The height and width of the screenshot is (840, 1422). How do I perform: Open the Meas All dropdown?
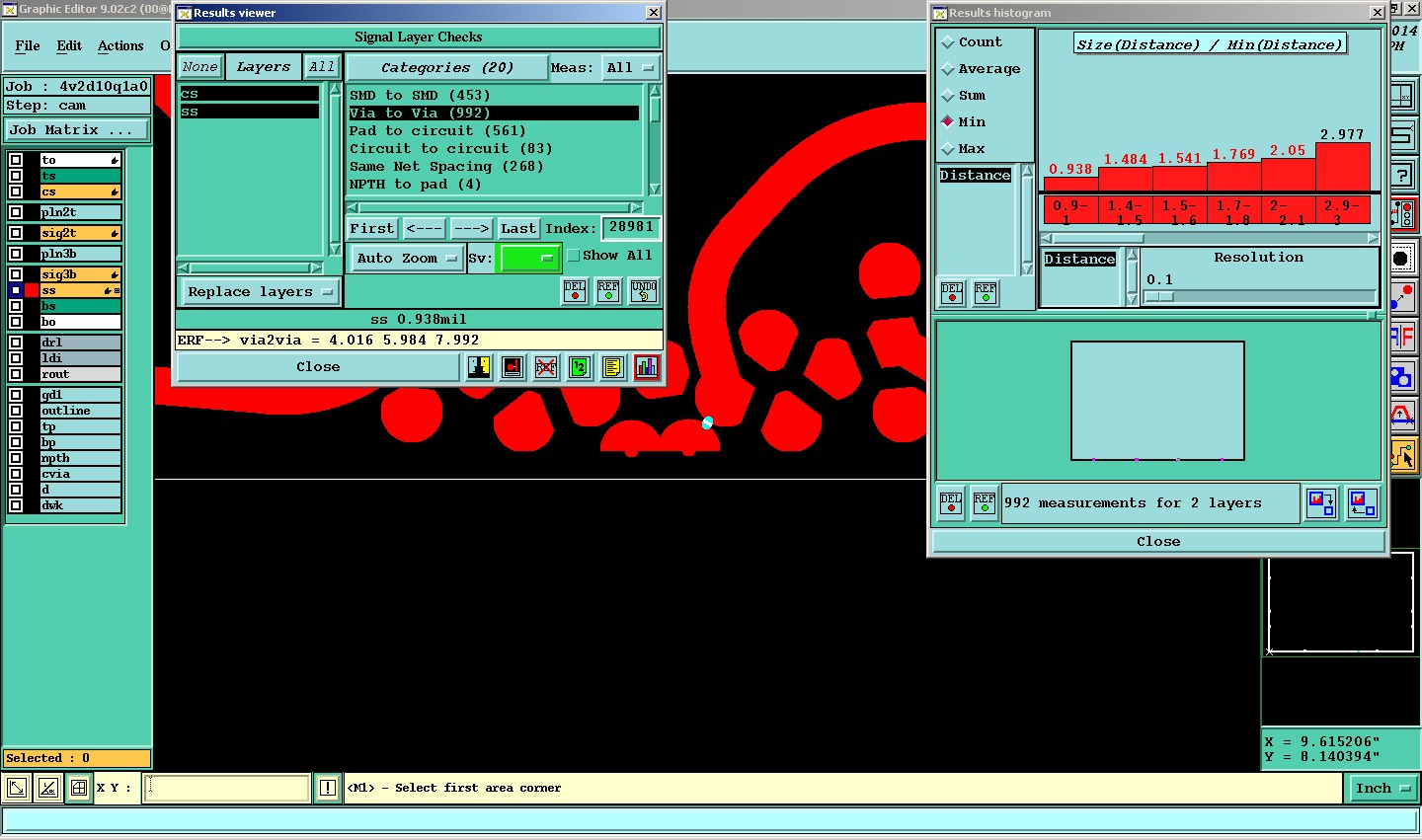630,67
